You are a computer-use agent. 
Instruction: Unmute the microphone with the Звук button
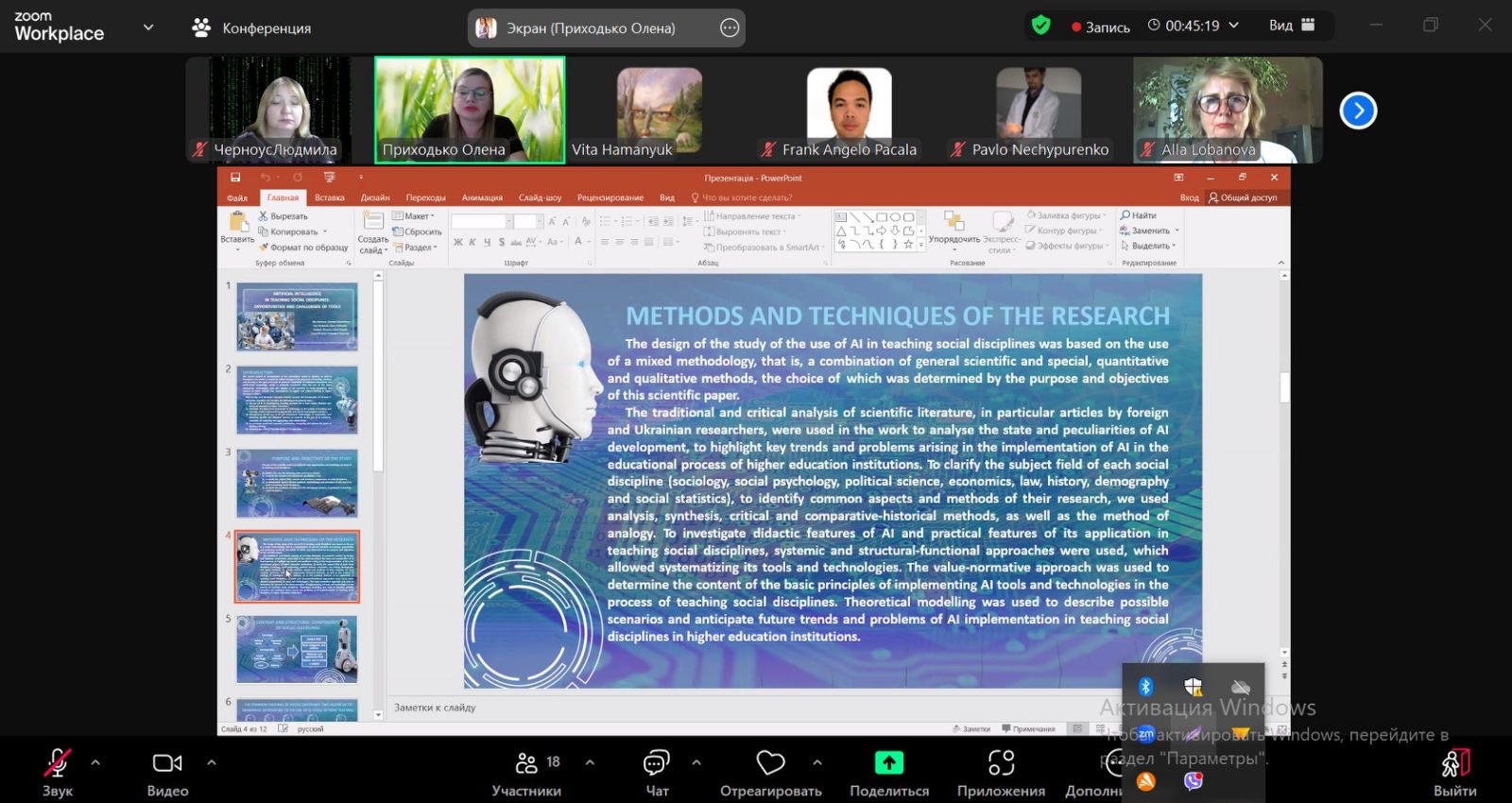58,771
